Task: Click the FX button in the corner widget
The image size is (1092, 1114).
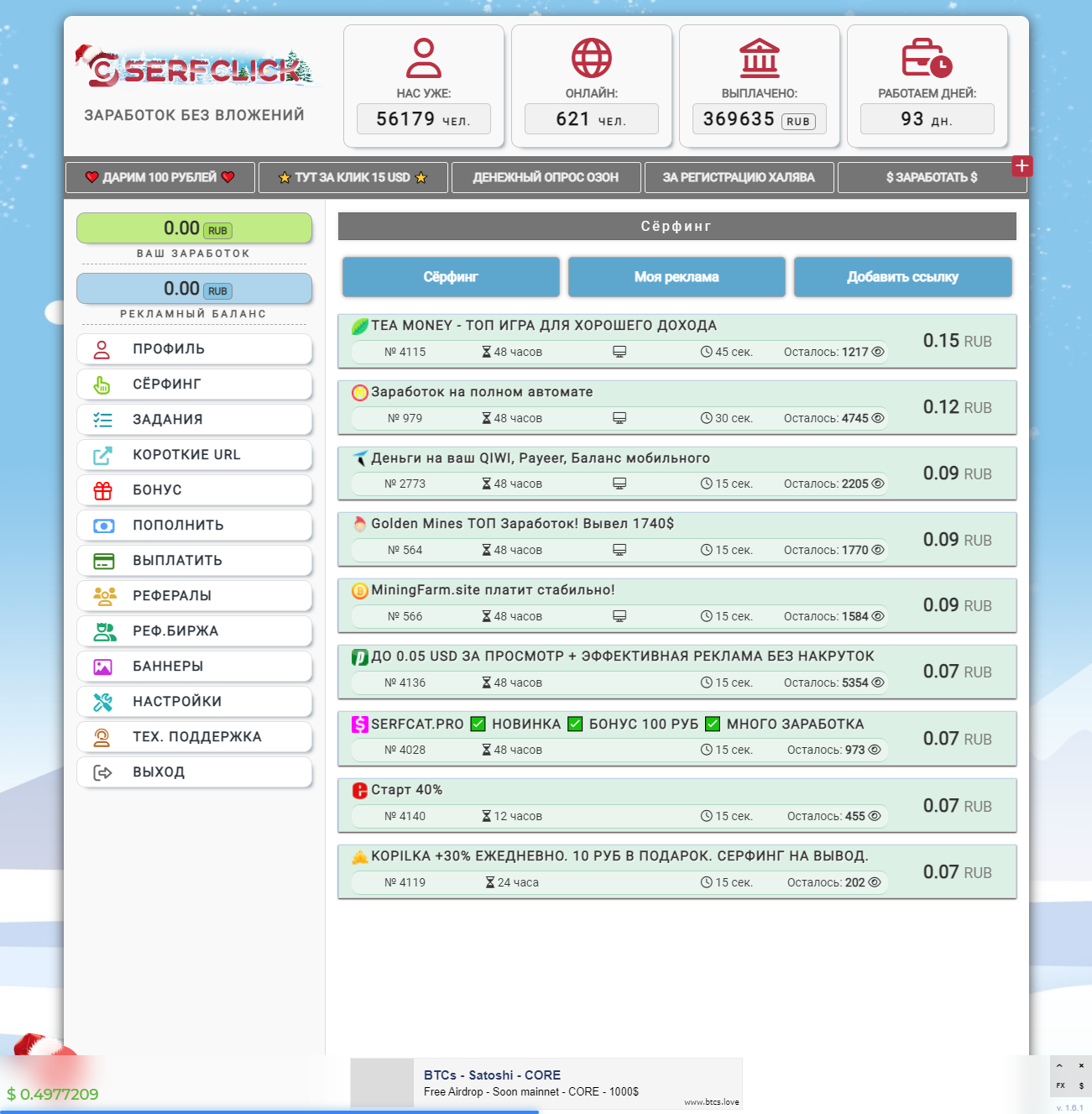Action: (1060, 1085)
